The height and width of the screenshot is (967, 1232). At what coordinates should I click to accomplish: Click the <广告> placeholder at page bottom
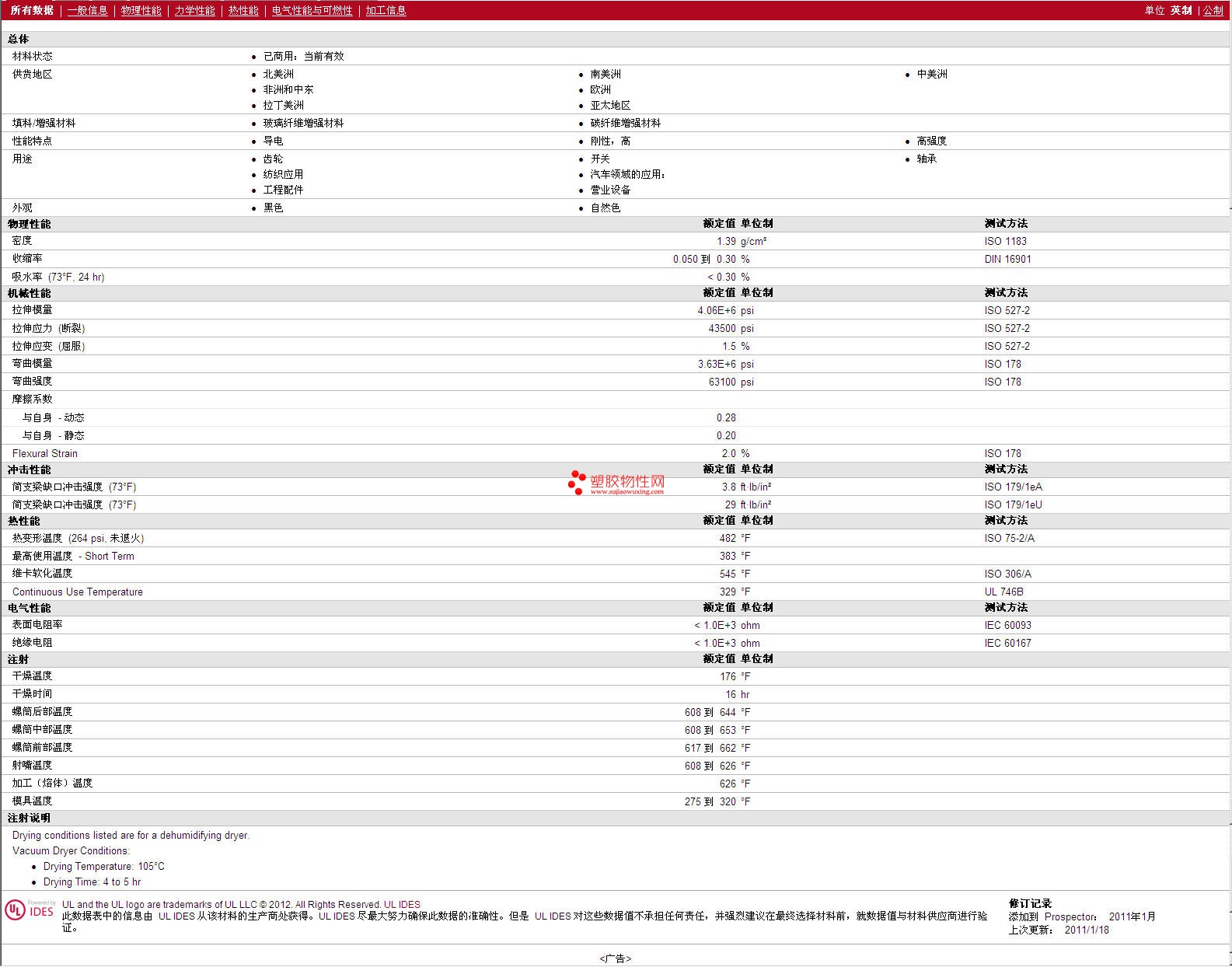pyautogui.click(x=616, y=958)
